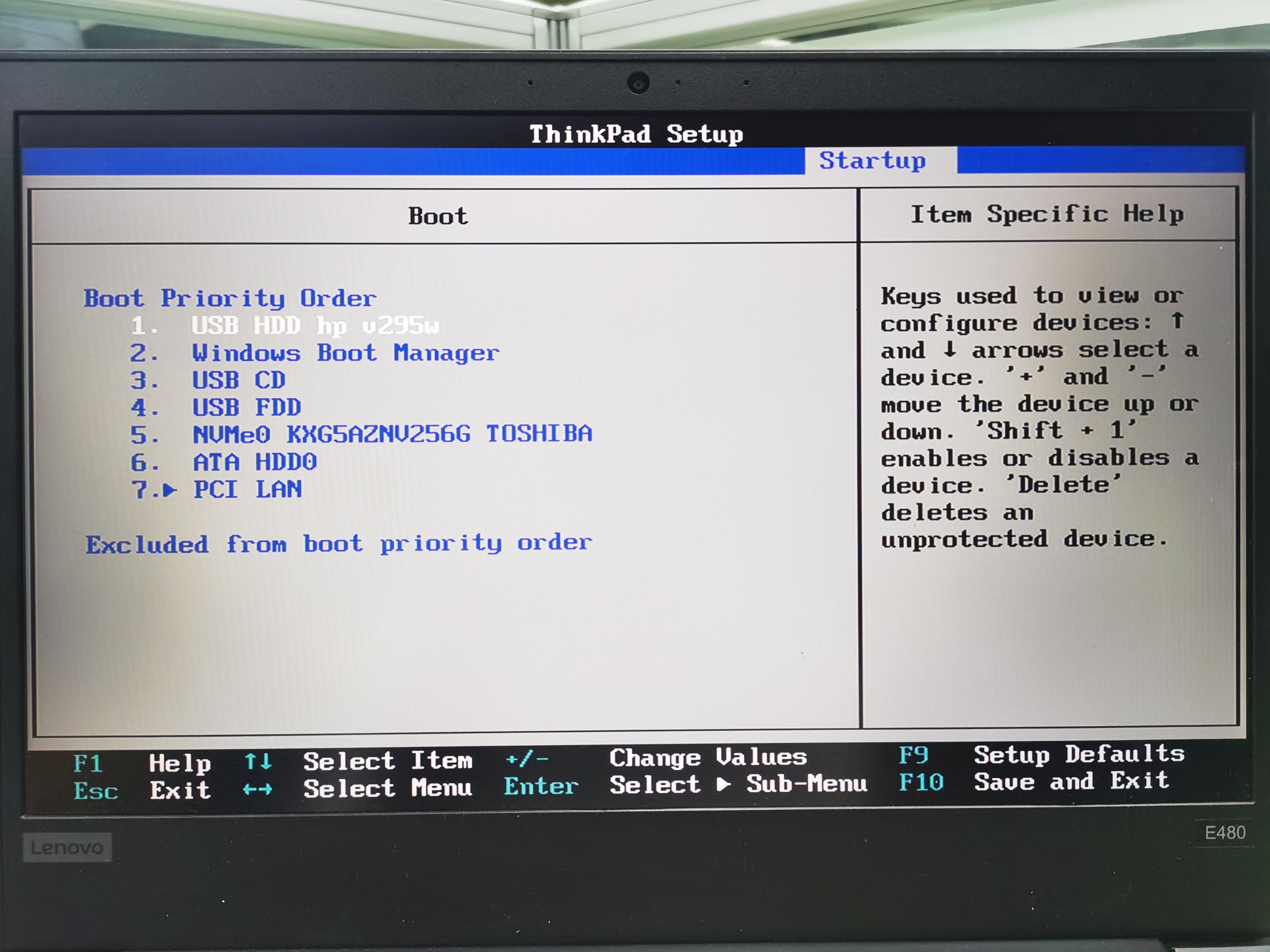Click the +/- Change Values hint
Viewport: 1270px width, 952px height.
pyautogui.click(x=656, y=758)
